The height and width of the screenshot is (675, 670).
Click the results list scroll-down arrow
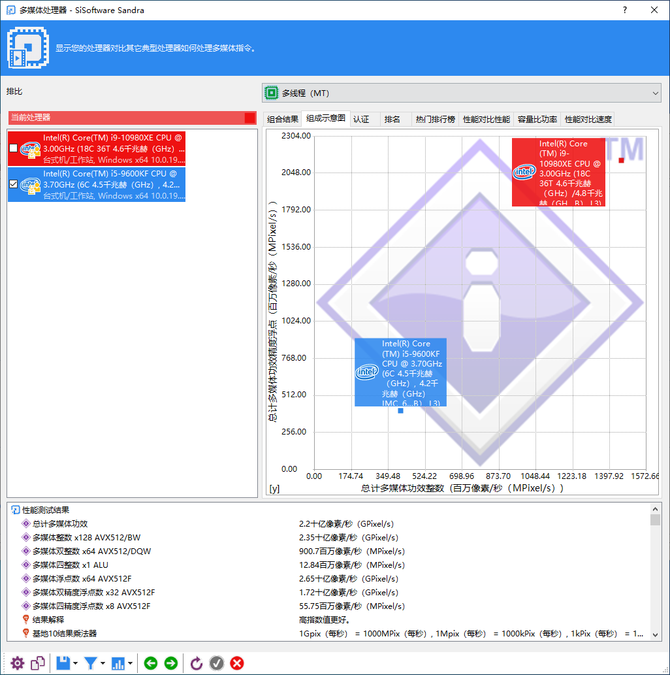(x=655, y=635)
